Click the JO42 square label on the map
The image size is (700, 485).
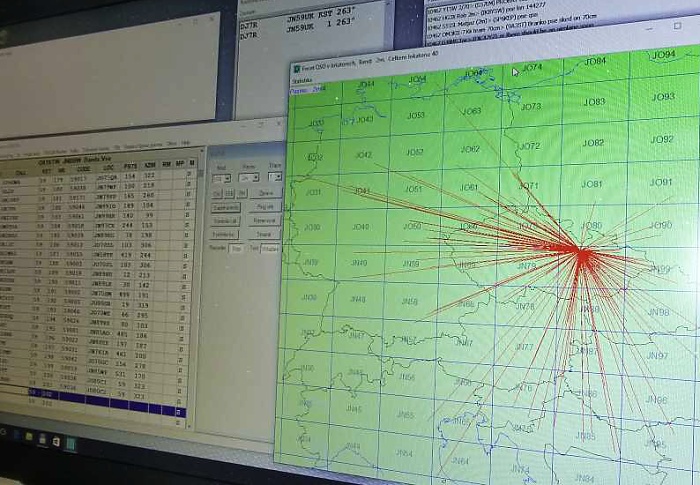pos(363,155)
